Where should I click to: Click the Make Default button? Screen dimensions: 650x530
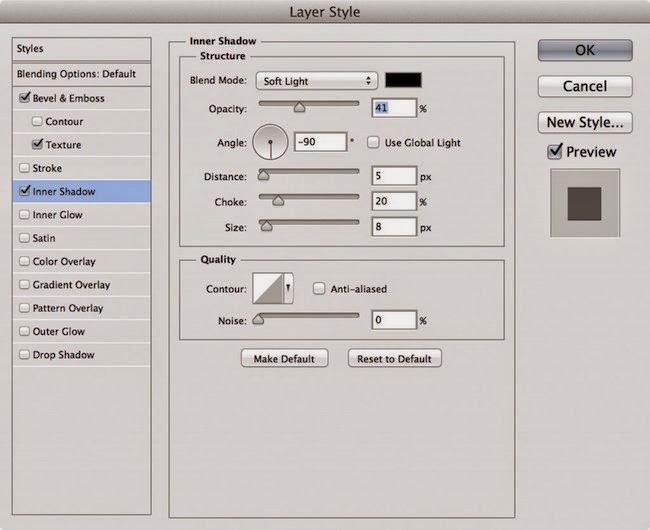point(284,358)
